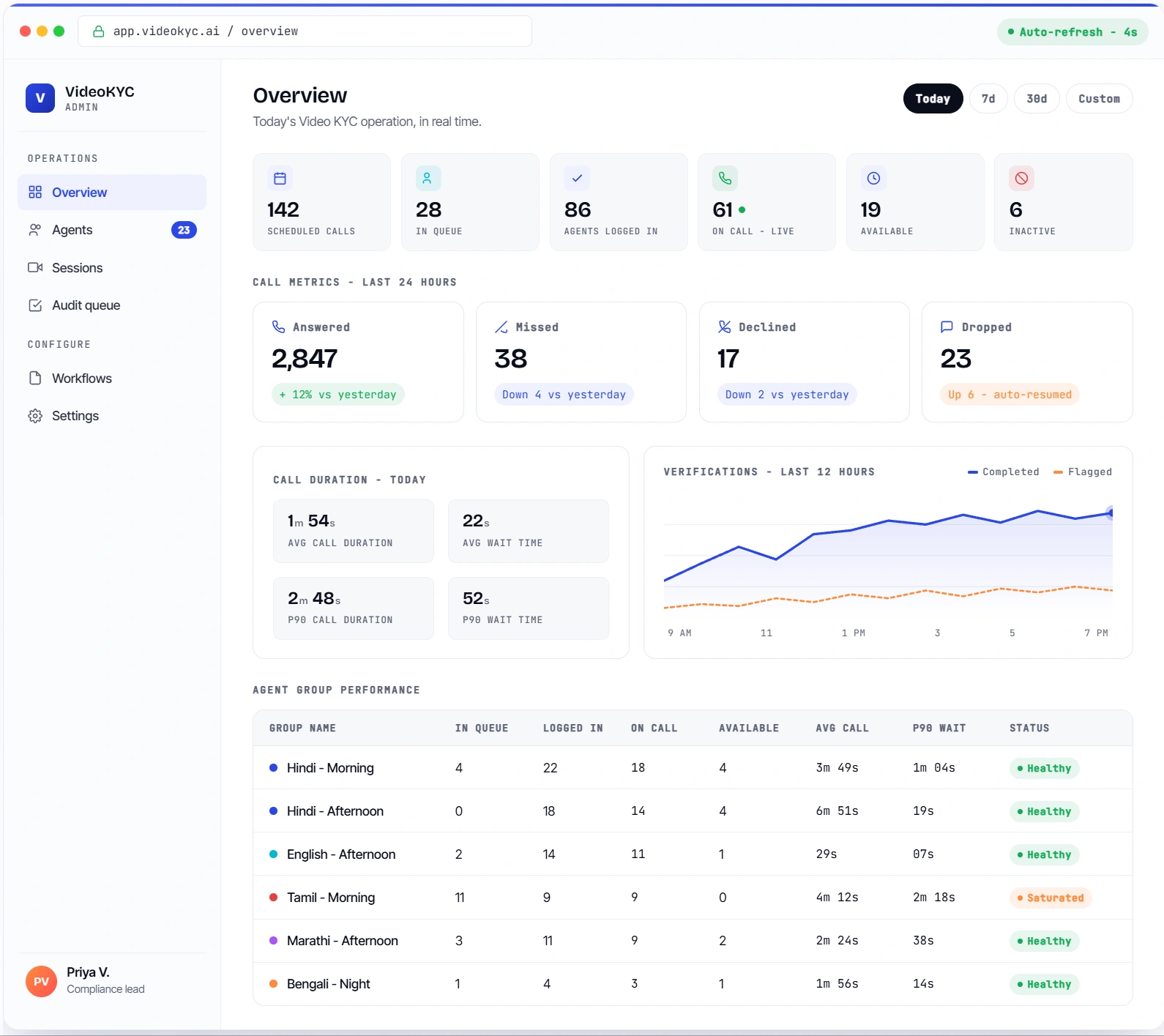1164x1036 pixels.
Task: Click the 2m 18s P90 wait for Tamil - Morning
Action: (934, 898)
